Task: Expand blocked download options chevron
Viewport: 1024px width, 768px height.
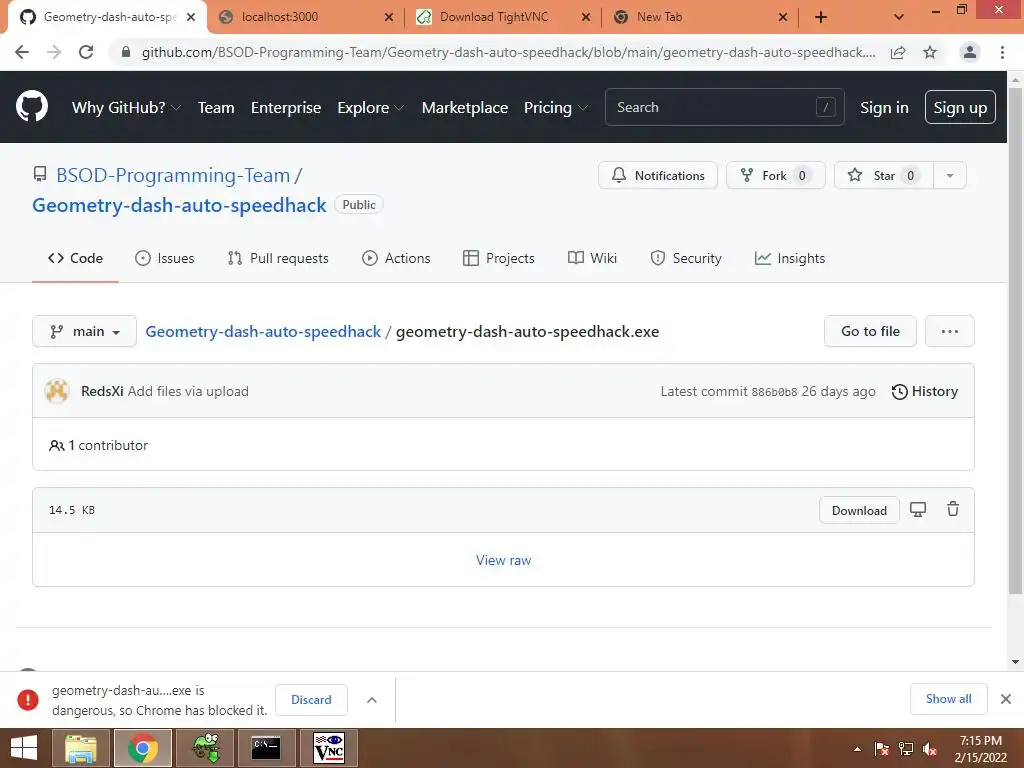Action: (x=372, y=700)
